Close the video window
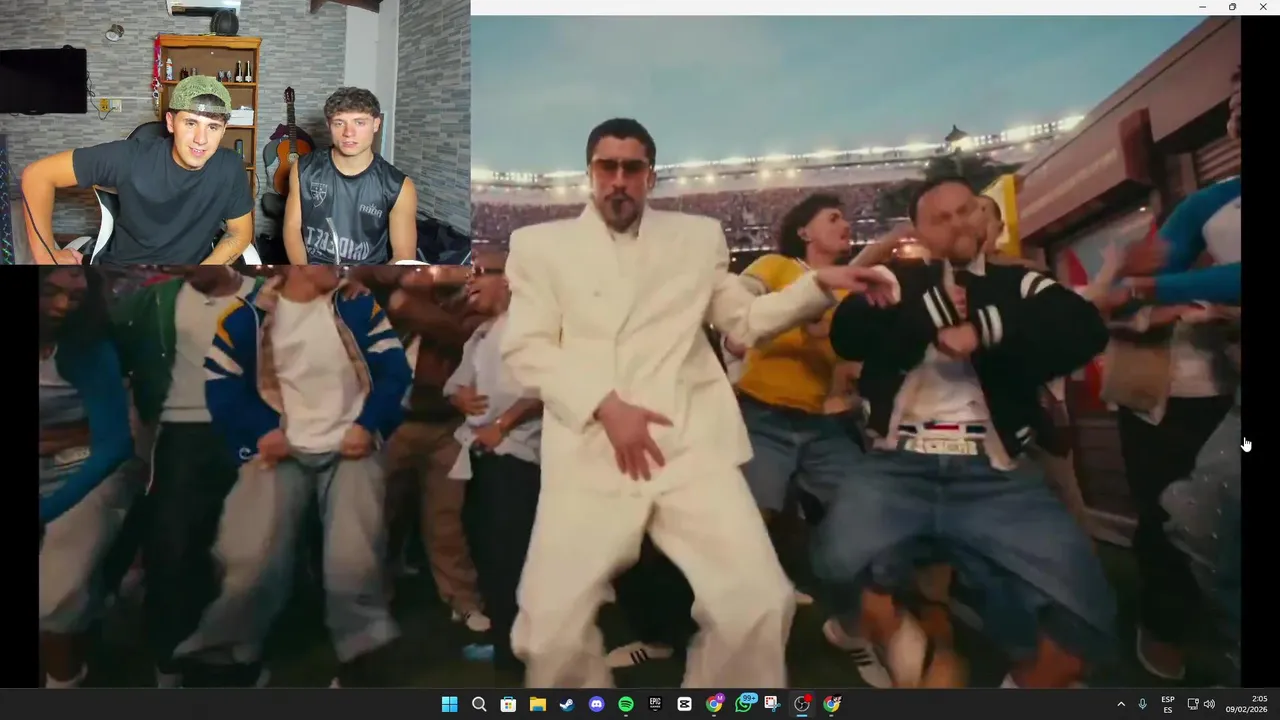 point(1262,7)
